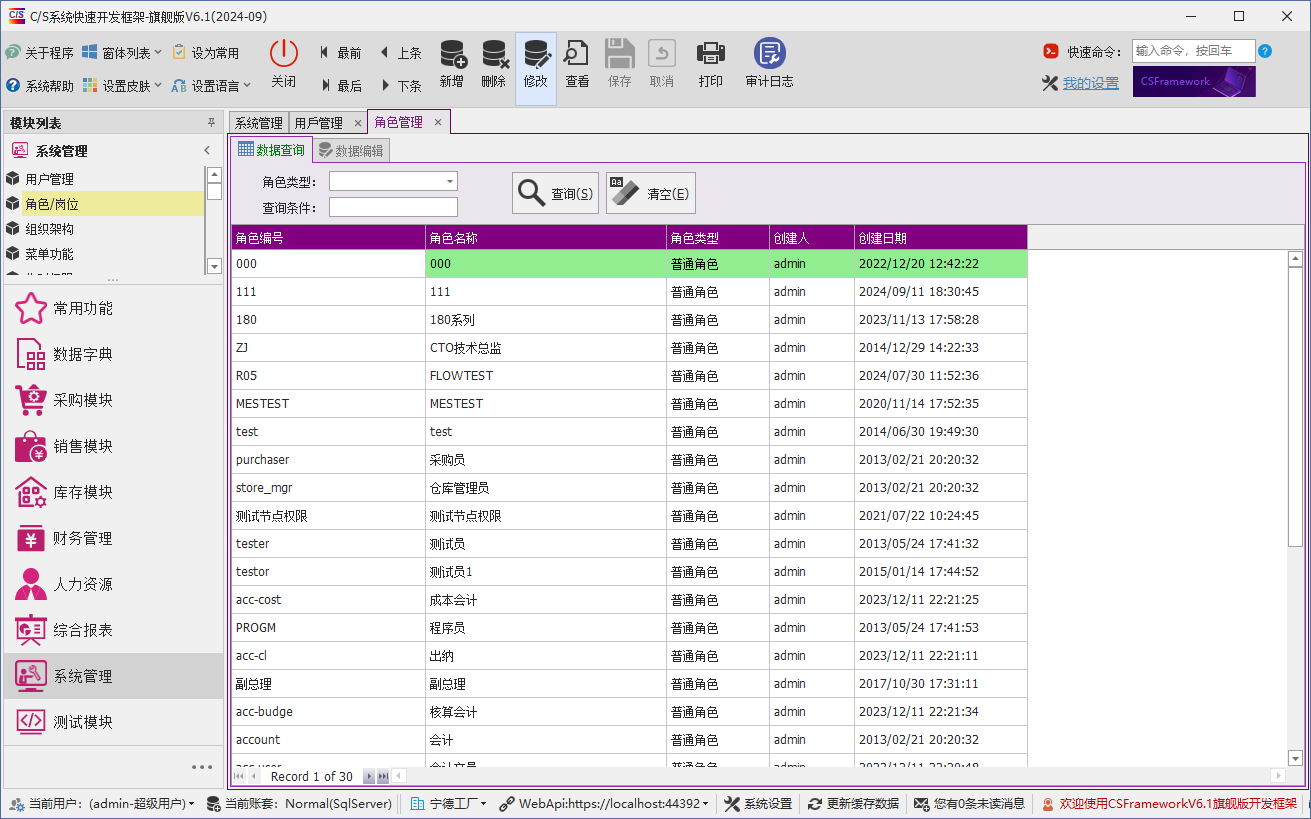Click 系统设置 in the status bar
This screenshot has height=819, width=1311.
coord(758,804)
